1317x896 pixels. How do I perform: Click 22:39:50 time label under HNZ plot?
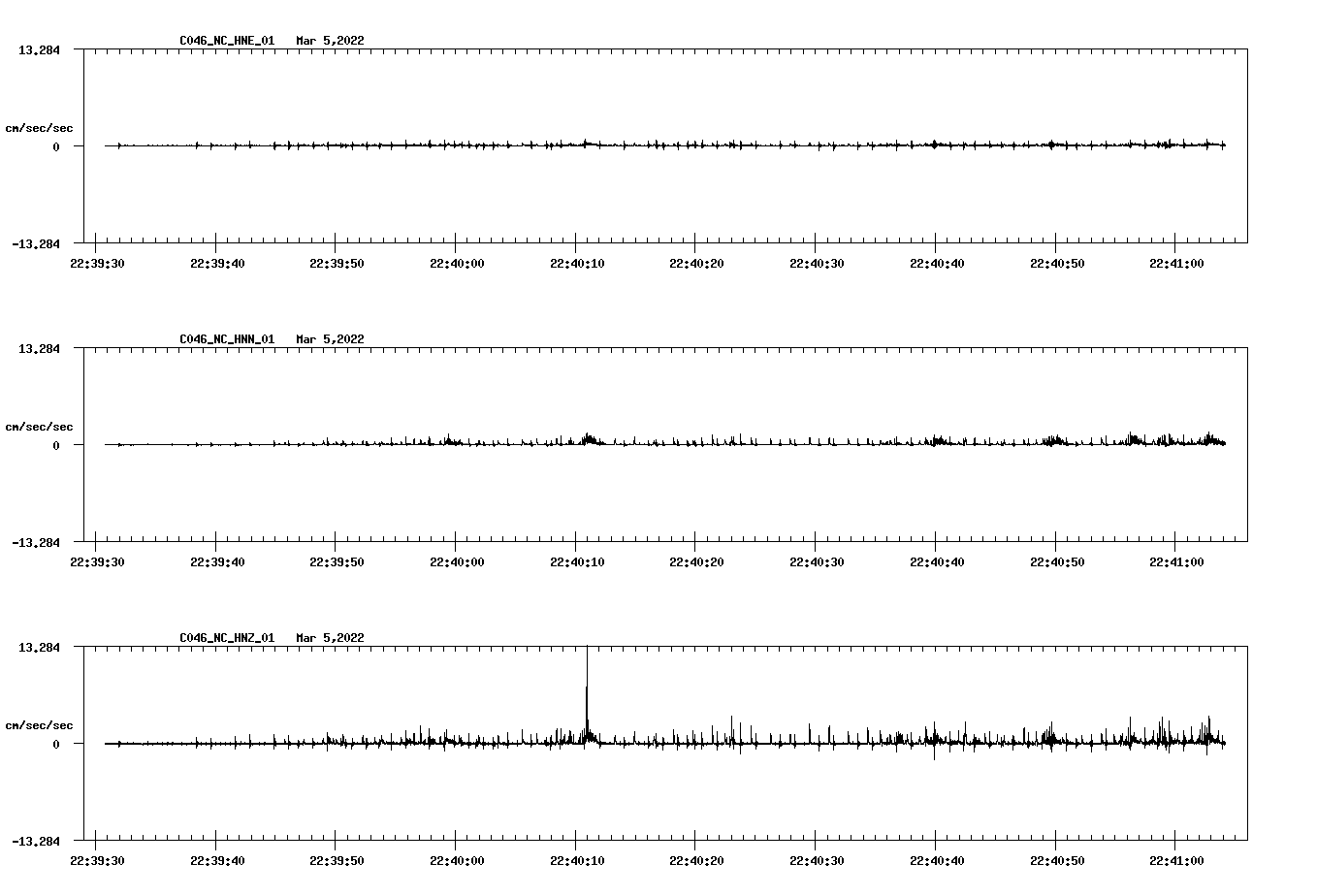336,860
